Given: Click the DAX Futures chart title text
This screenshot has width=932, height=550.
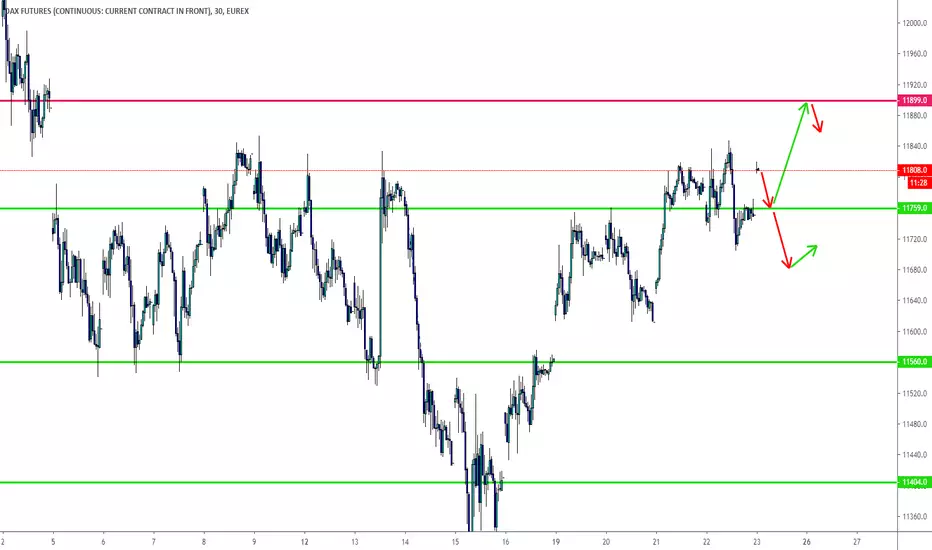Looking at the screenshot, I should (125, 11).
